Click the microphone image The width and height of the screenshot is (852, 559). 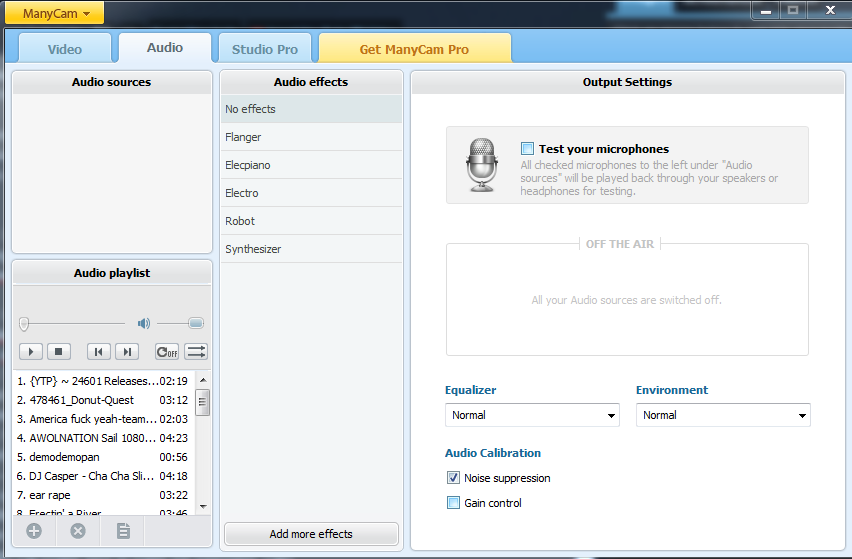pyautogui.click(x=481, y=165)
